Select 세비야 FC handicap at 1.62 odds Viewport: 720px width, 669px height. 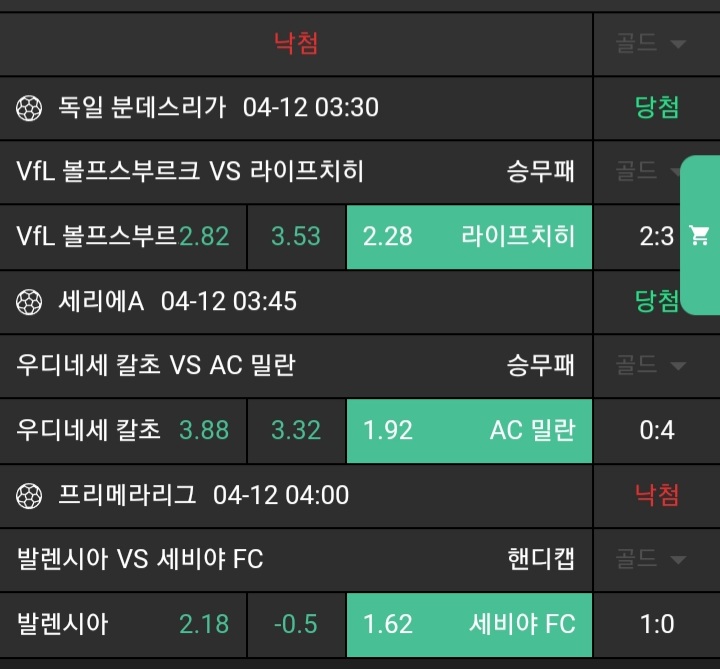coord(469,624)
